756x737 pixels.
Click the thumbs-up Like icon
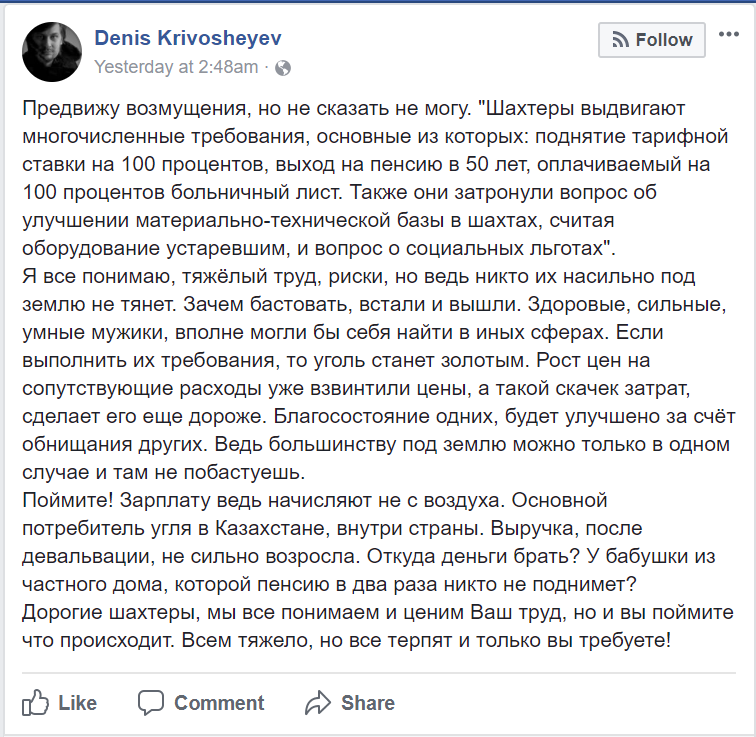(x=36, y=702)
